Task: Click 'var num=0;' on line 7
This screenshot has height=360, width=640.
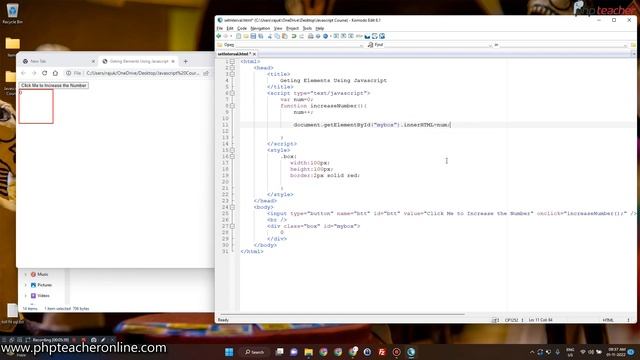Action: click(297, 100)
